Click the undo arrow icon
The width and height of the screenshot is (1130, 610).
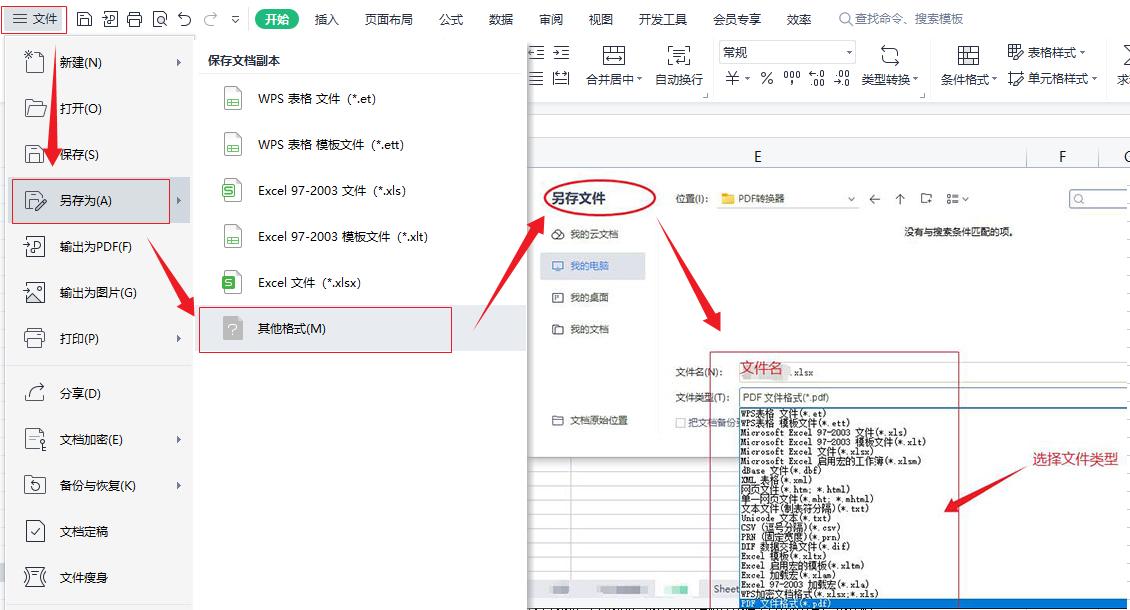184,19
